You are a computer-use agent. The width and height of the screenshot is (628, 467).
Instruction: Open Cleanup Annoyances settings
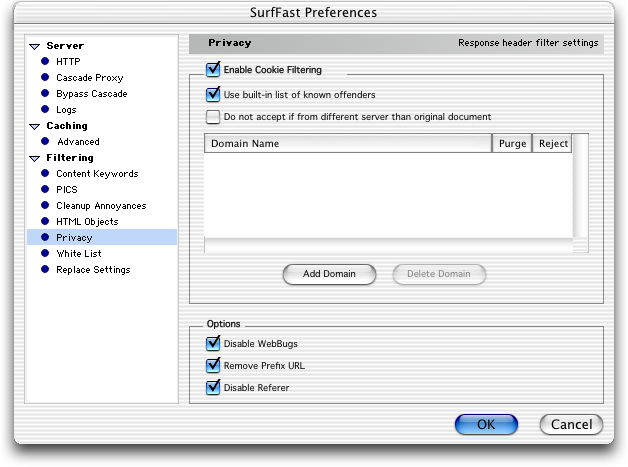101,206
